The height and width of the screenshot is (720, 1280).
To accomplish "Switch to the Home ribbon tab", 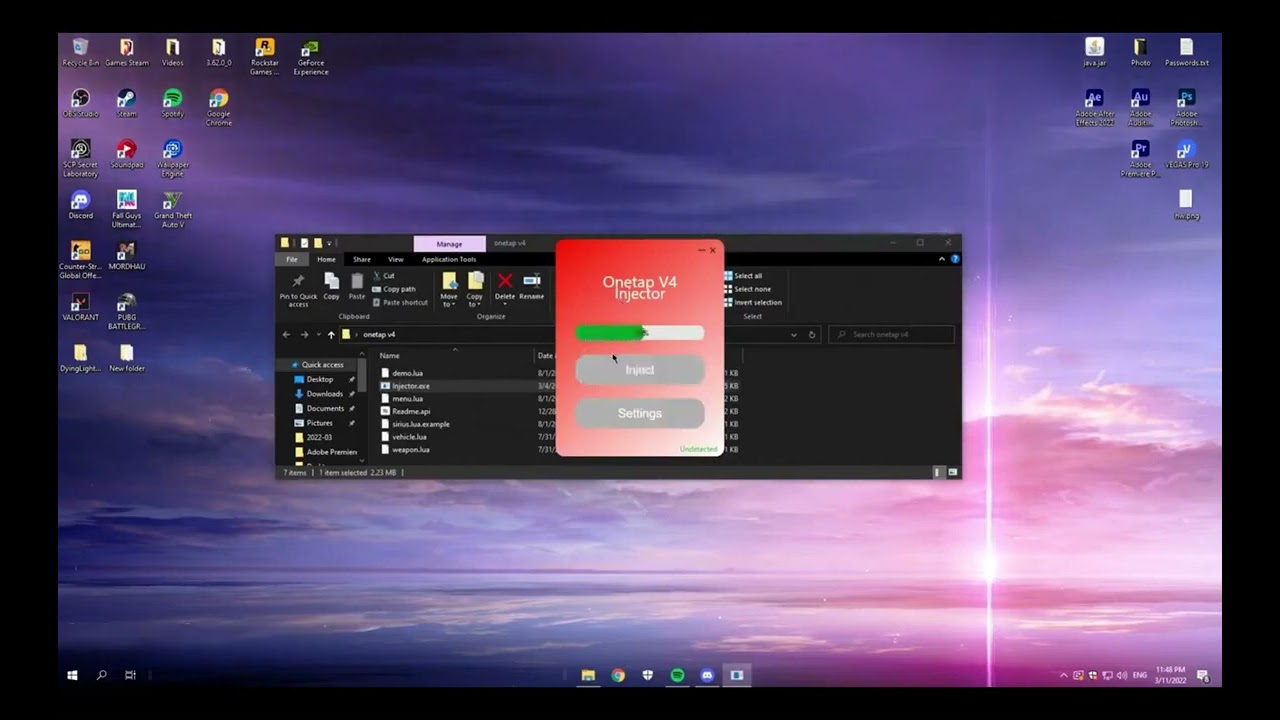I will coord(326,259).
